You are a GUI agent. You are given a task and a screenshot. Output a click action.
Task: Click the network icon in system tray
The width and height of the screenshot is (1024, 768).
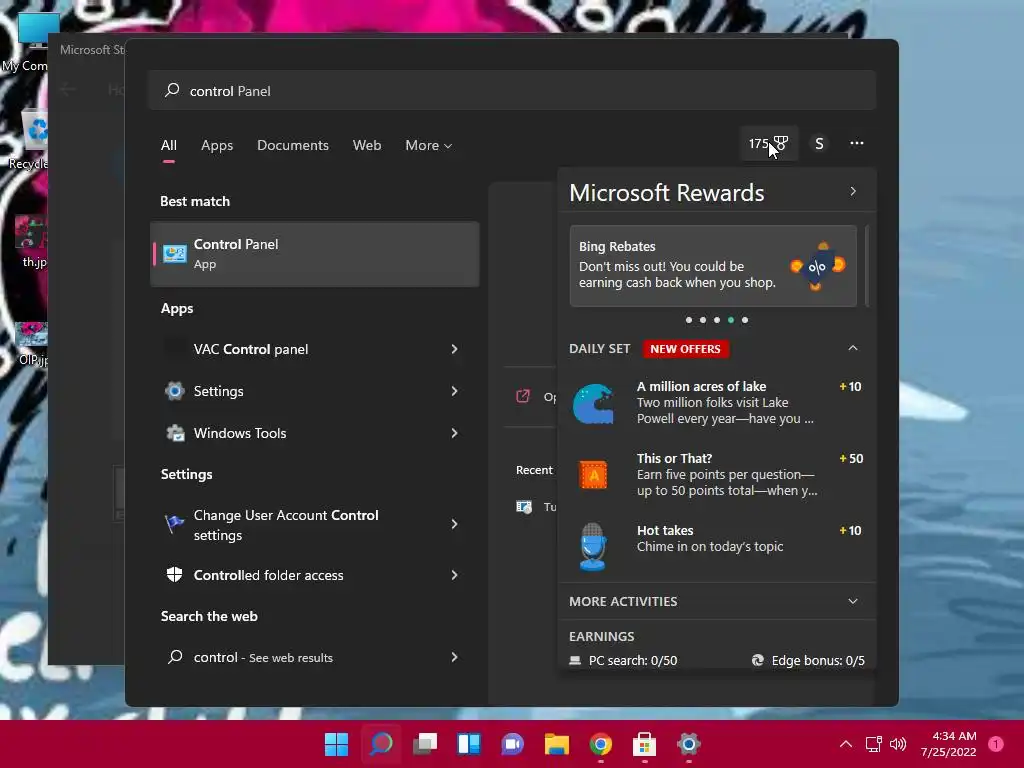pyautogui.click(x=873, y=744)
